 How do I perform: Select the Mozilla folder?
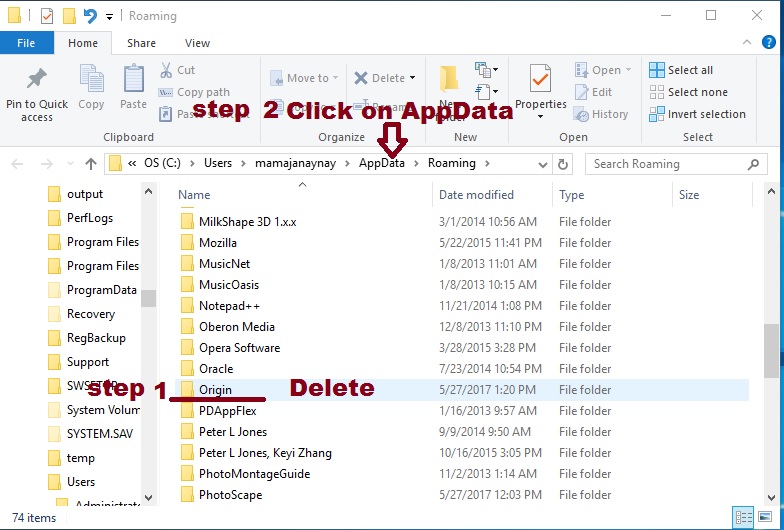(x=218, y=242)
